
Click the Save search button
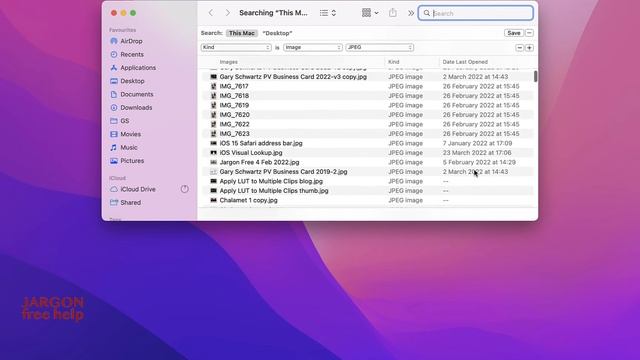point(514,33)
